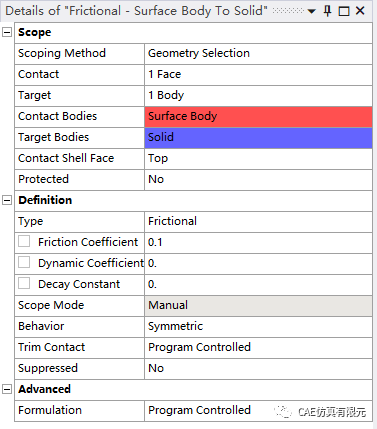Tick the Decay Constant parameter checkbox
The image size is (377, 429).
(24, 283)
